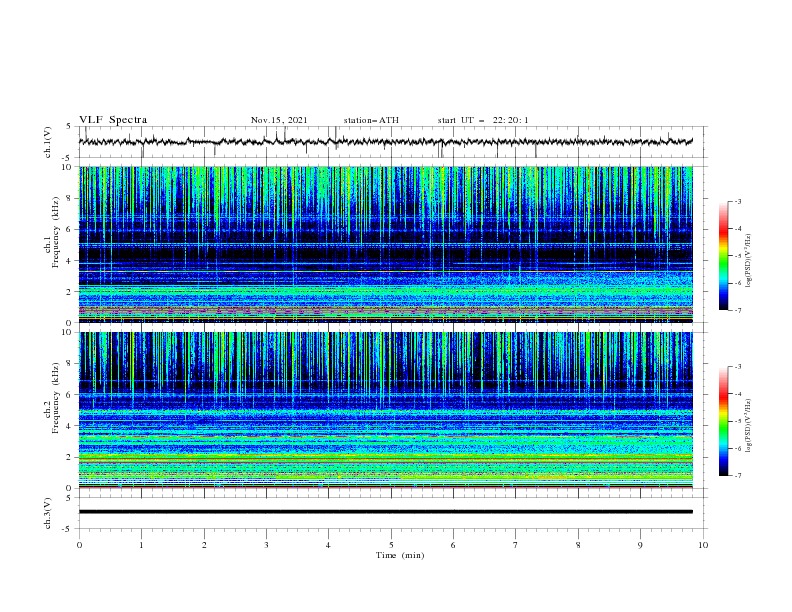This screenshot has height=612, width=792.
Task: Click the ch.1 spectrogram color bar
Action: [723, 256]
